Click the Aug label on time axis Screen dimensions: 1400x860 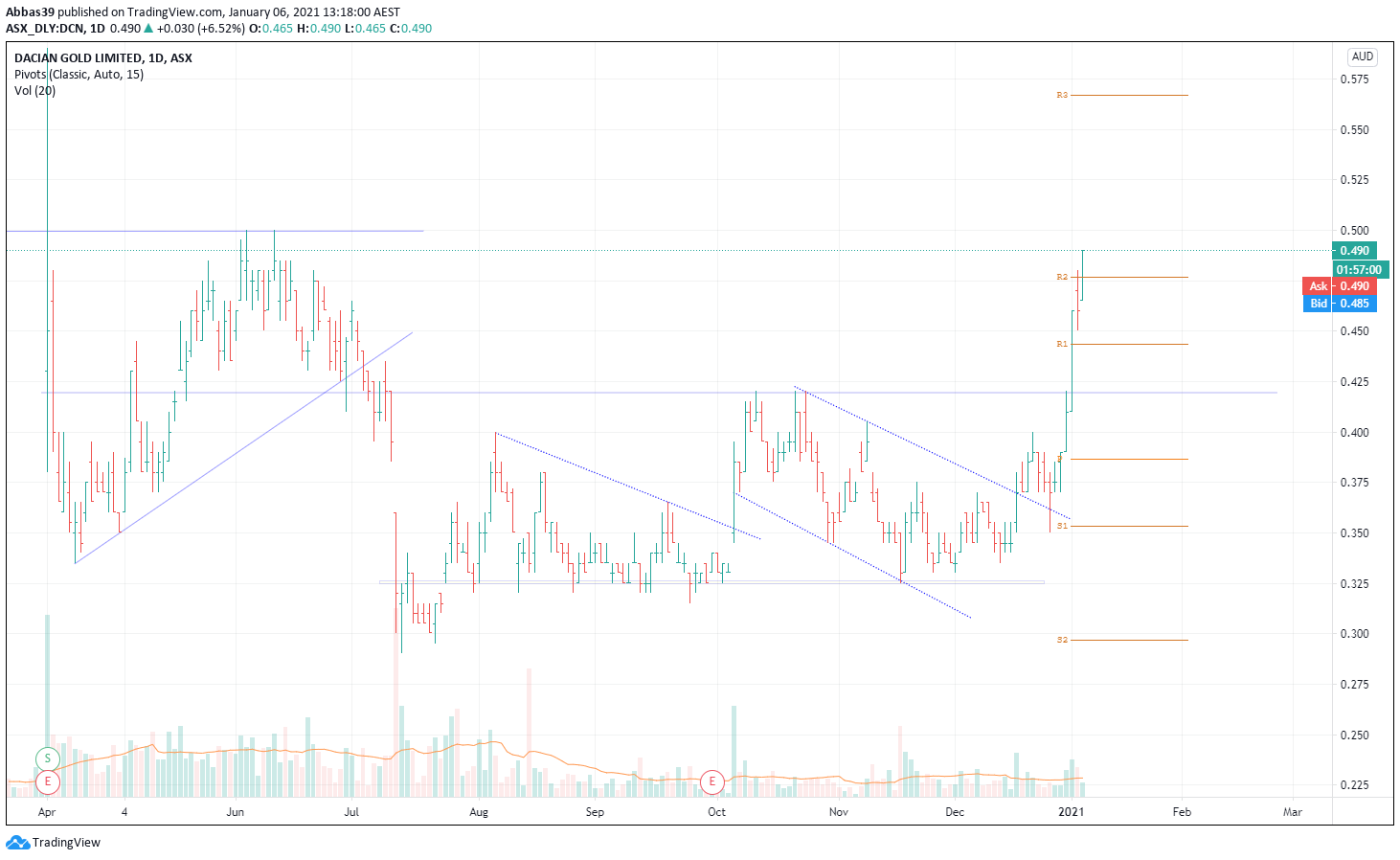[479, 812]
